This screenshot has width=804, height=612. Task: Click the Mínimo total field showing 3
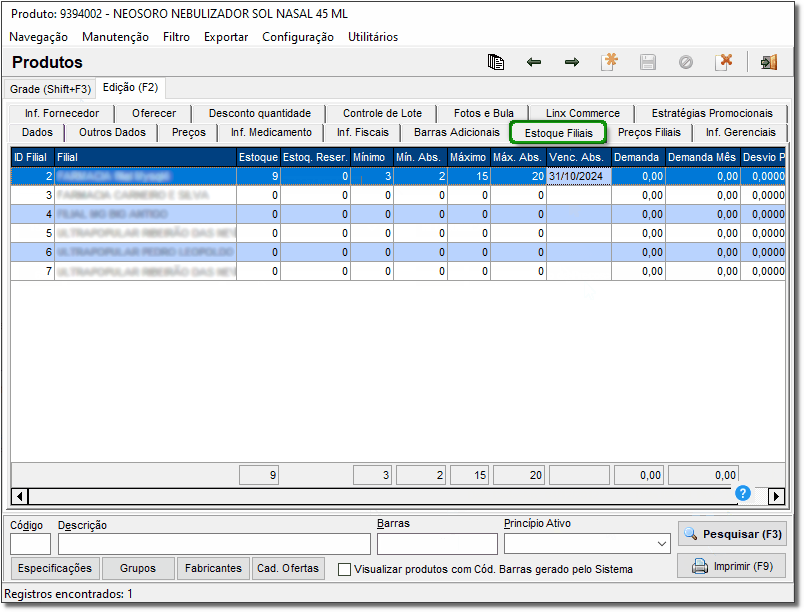coord(373,475)
